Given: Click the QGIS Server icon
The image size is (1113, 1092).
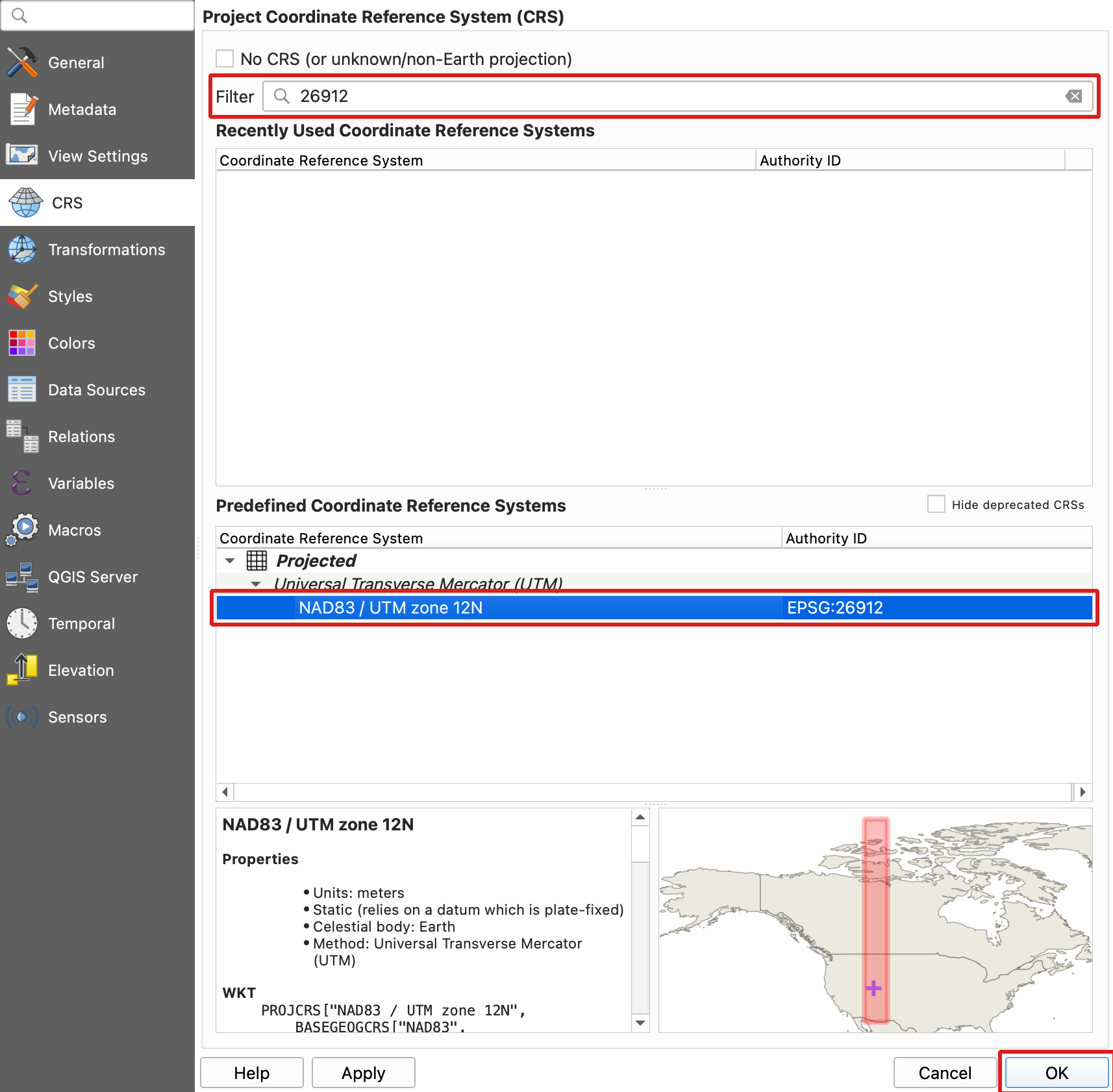Looking at the screenshot, I should pyautogui.click(x=22, y=577).
